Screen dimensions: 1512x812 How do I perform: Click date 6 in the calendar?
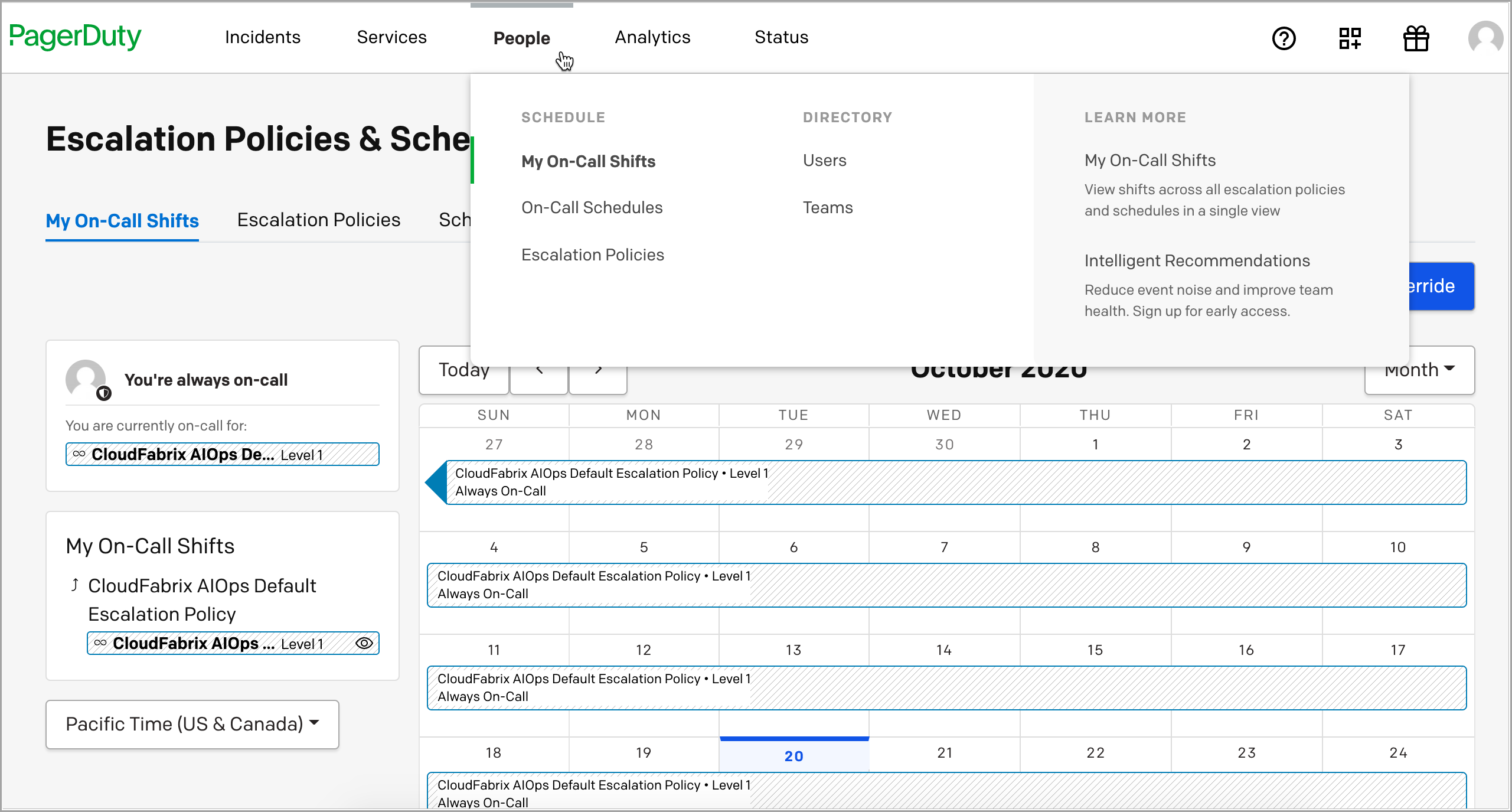tap(793, 547)
